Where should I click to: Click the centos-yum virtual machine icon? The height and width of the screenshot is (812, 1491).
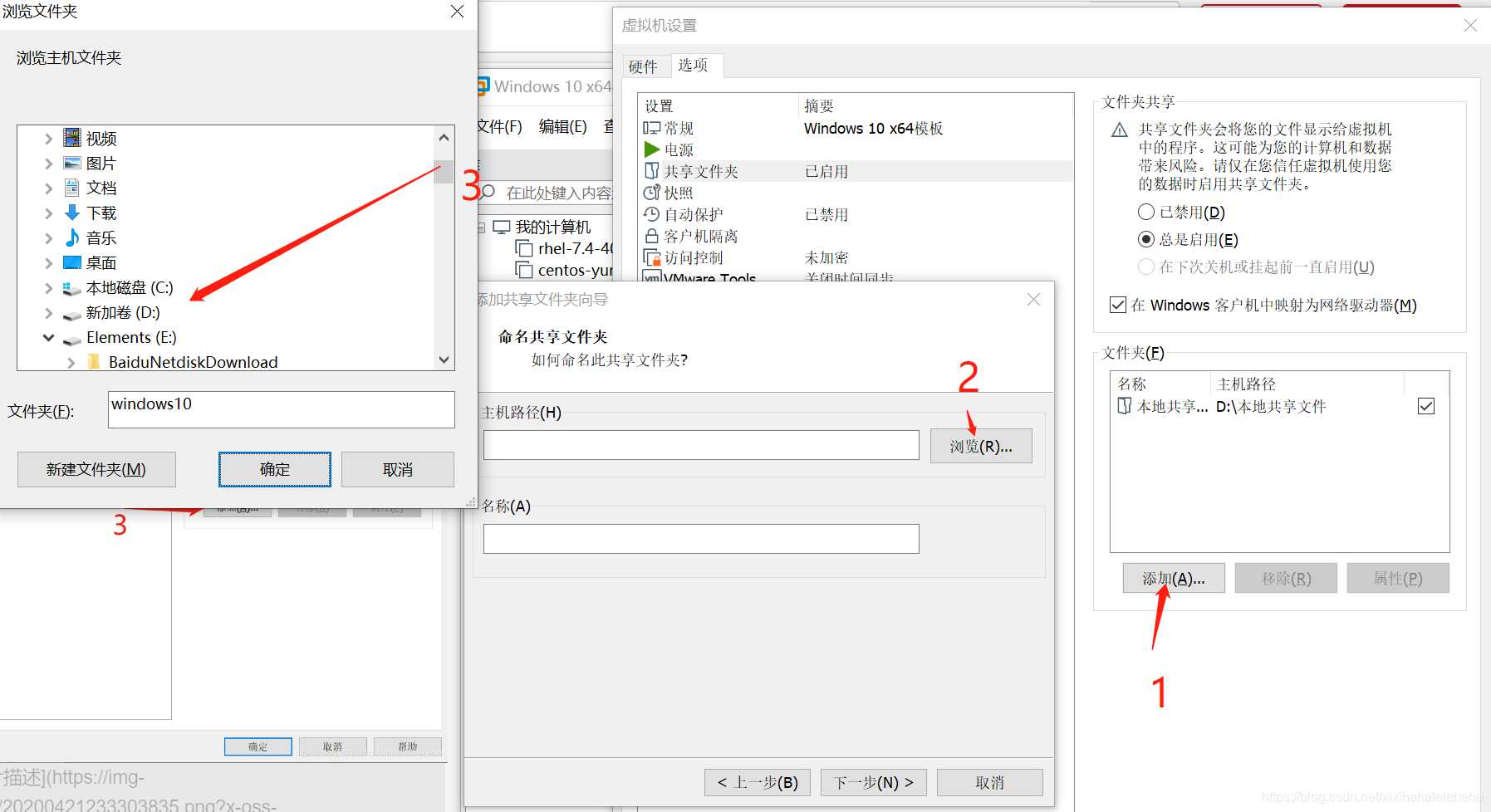point(523,270)
